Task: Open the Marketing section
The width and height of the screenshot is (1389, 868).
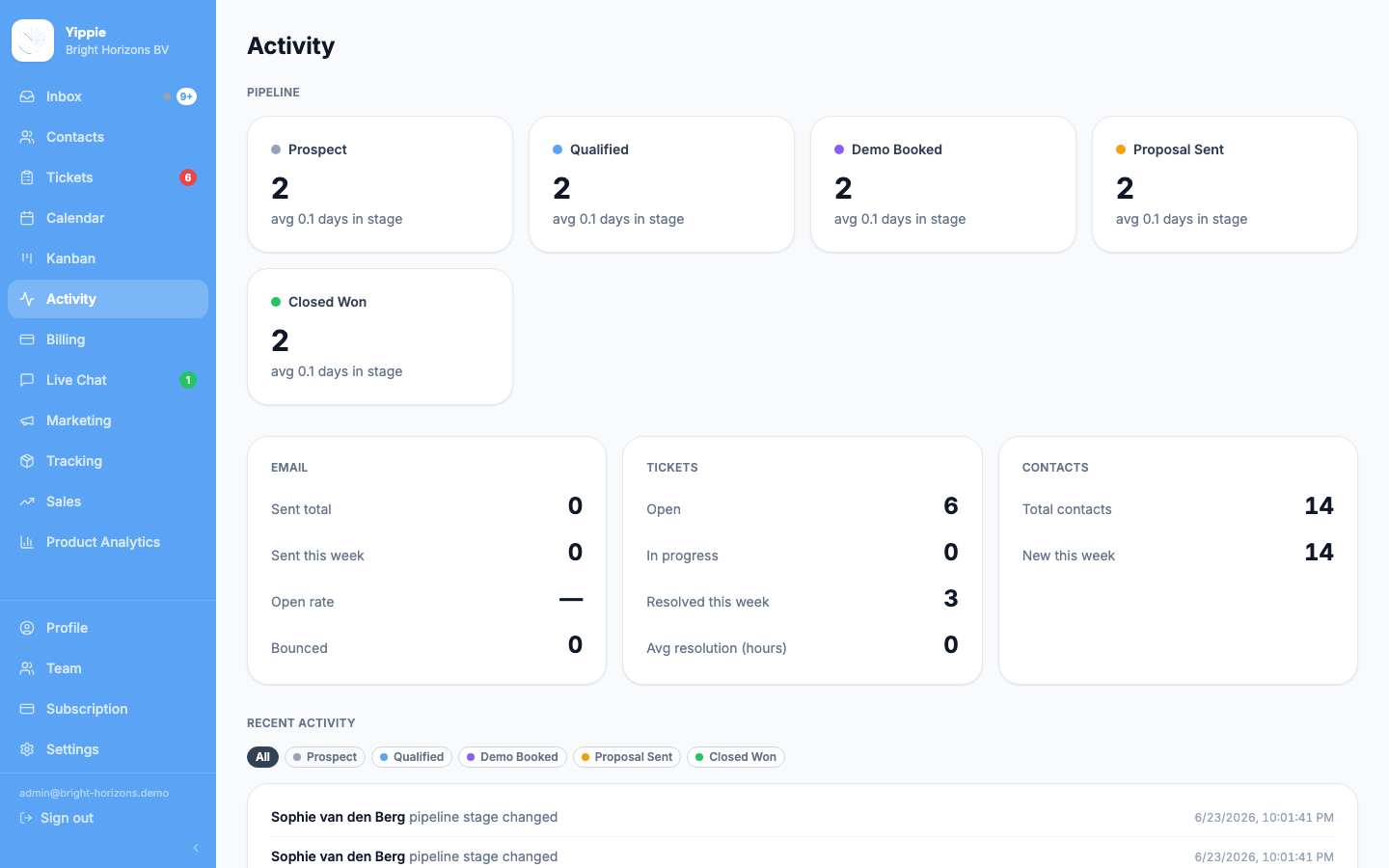Action: click(108, 420)
